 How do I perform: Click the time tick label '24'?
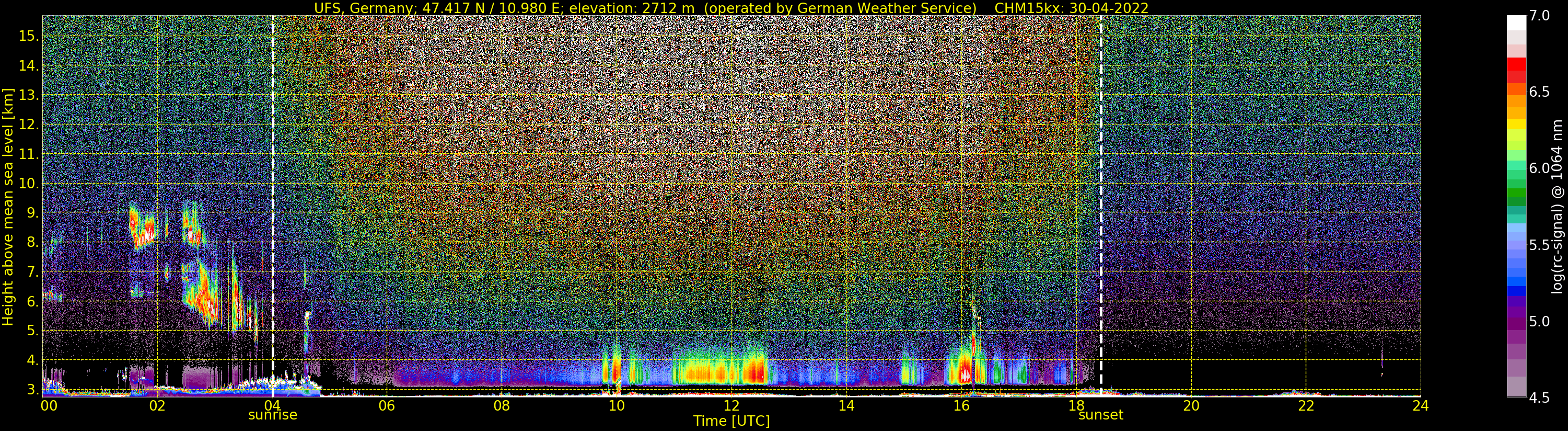(1421, 406)
